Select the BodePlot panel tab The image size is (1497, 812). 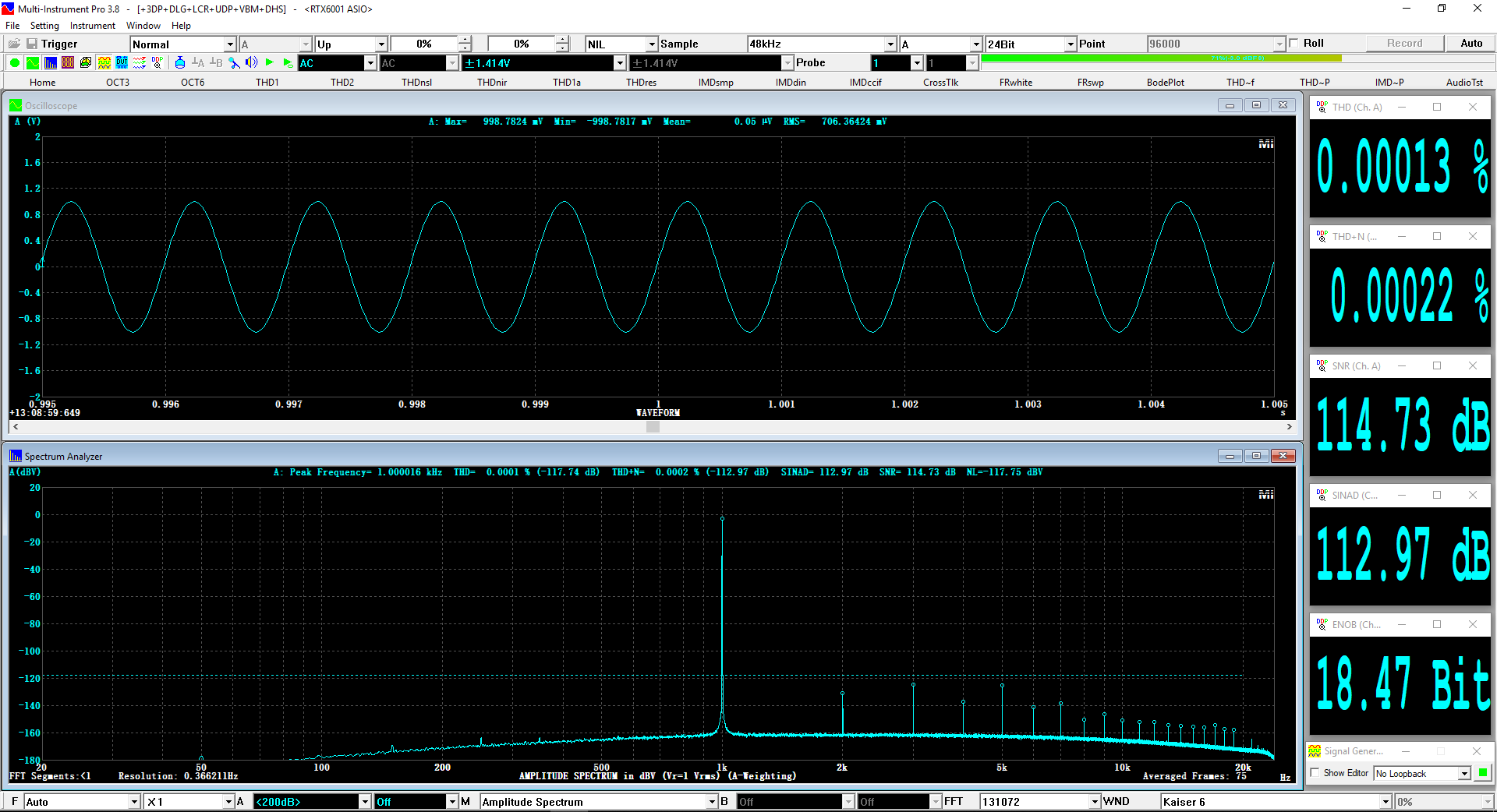click(x=1165, y=82)
